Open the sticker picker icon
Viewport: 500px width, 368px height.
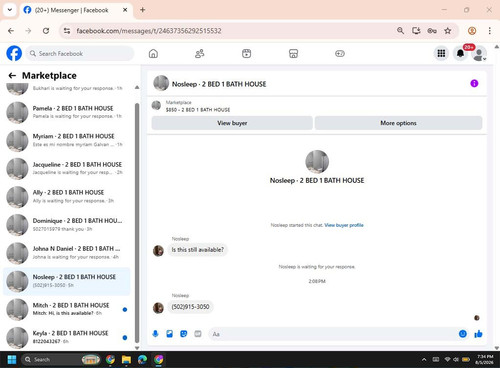(184, 334)
